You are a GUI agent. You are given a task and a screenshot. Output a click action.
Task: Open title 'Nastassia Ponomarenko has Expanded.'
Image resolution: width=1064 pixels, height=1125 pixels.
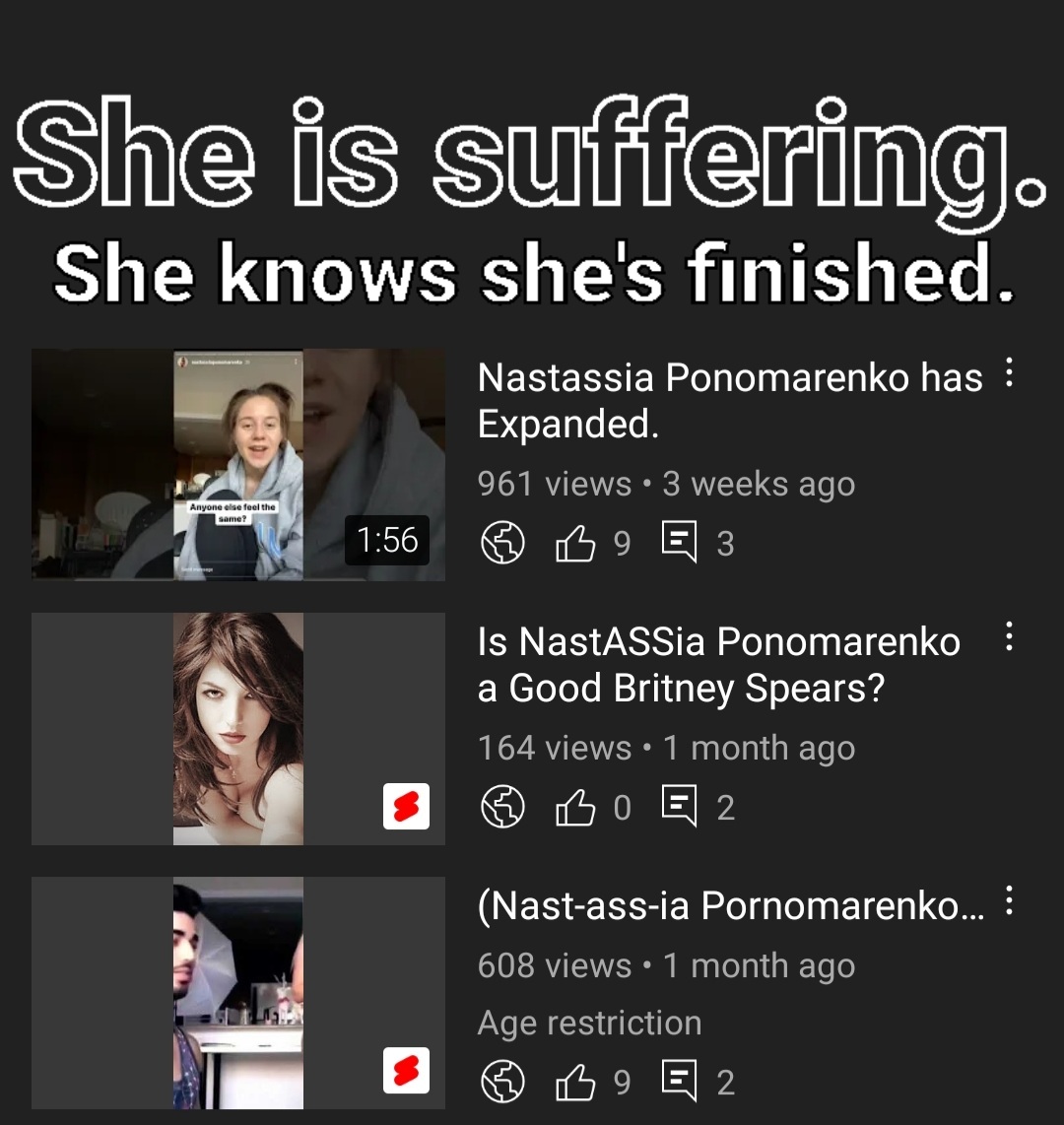pyautogui.click(x=730, y=400)
